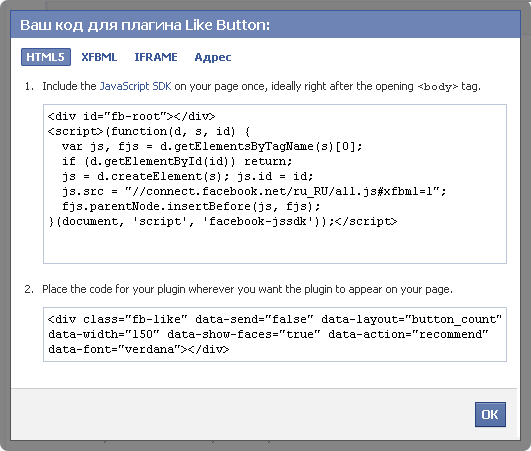The width and height of the screenshot is (531, 451).
Task: Click the fjs.parentNode.insertBefore code line
Action: (x=191, y=206)
